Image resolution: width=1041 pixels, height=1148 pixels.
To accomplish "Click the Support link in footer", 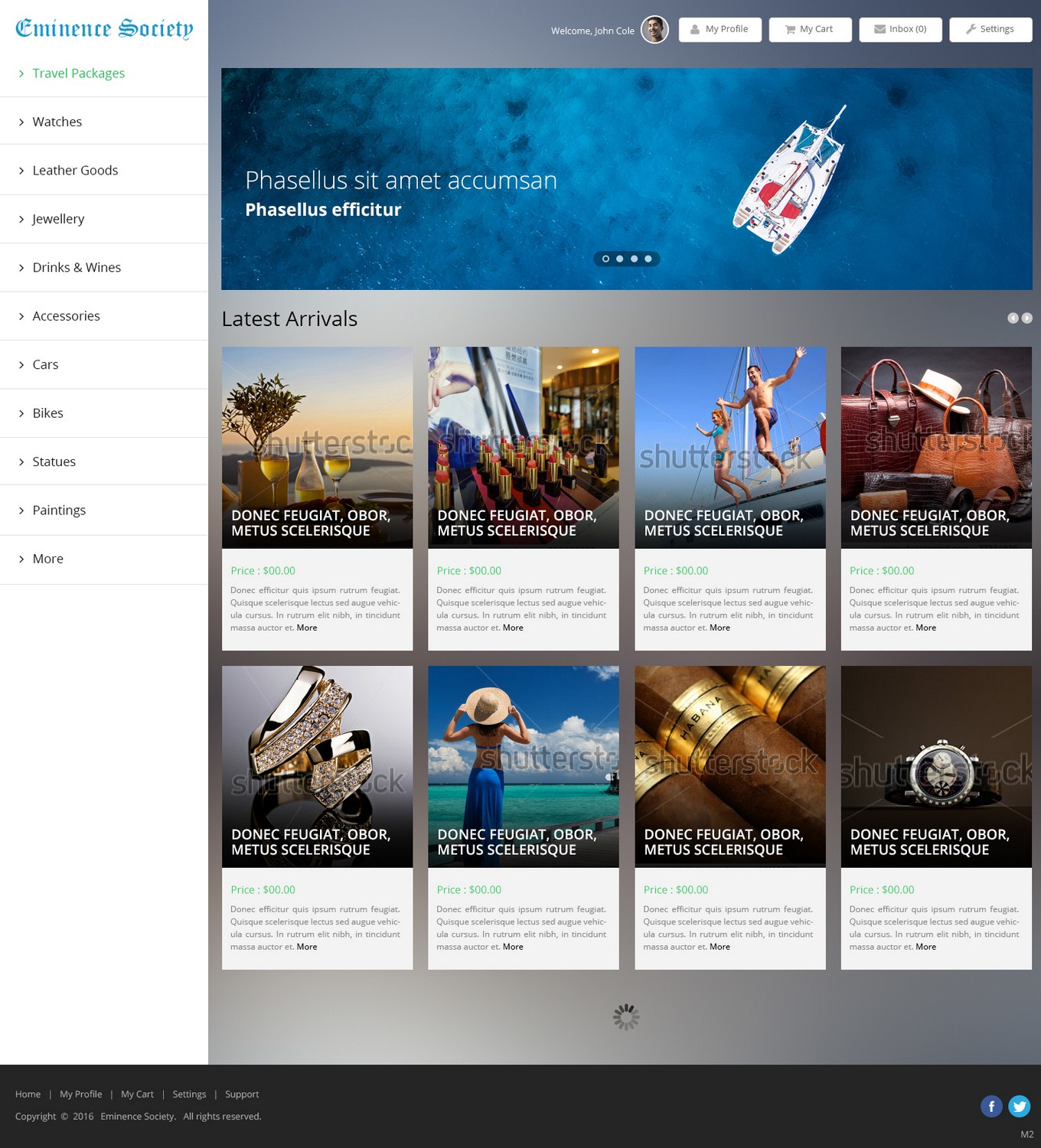I will point(242,1094).
